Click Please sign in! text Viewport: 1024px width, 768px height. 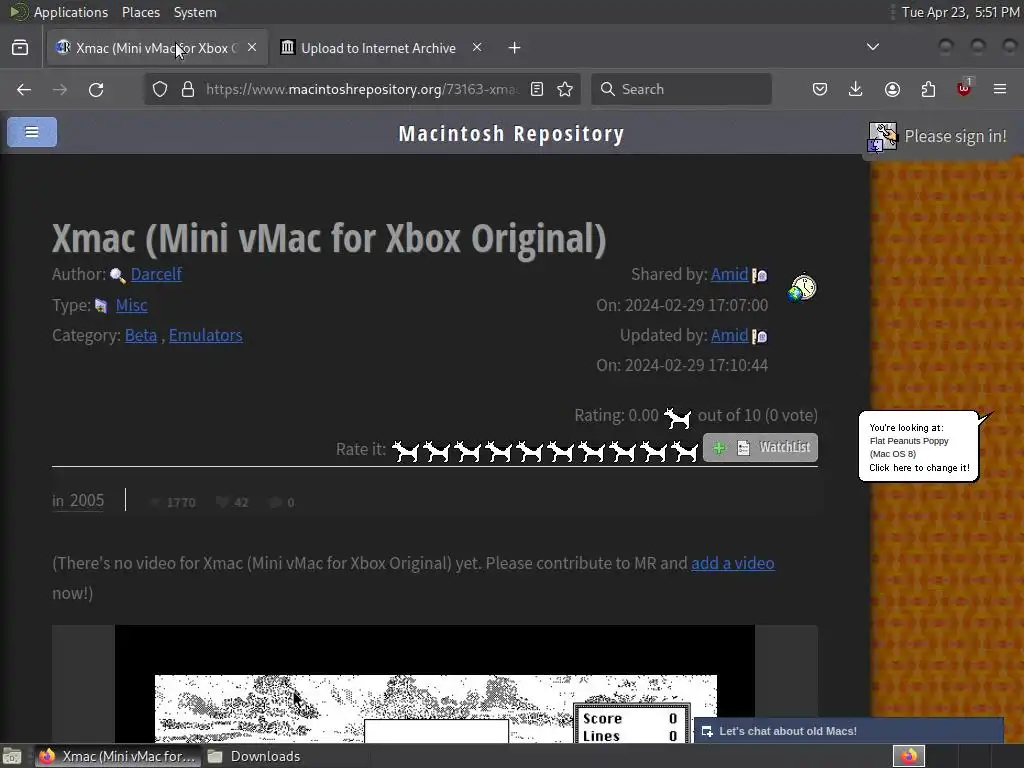955,136
